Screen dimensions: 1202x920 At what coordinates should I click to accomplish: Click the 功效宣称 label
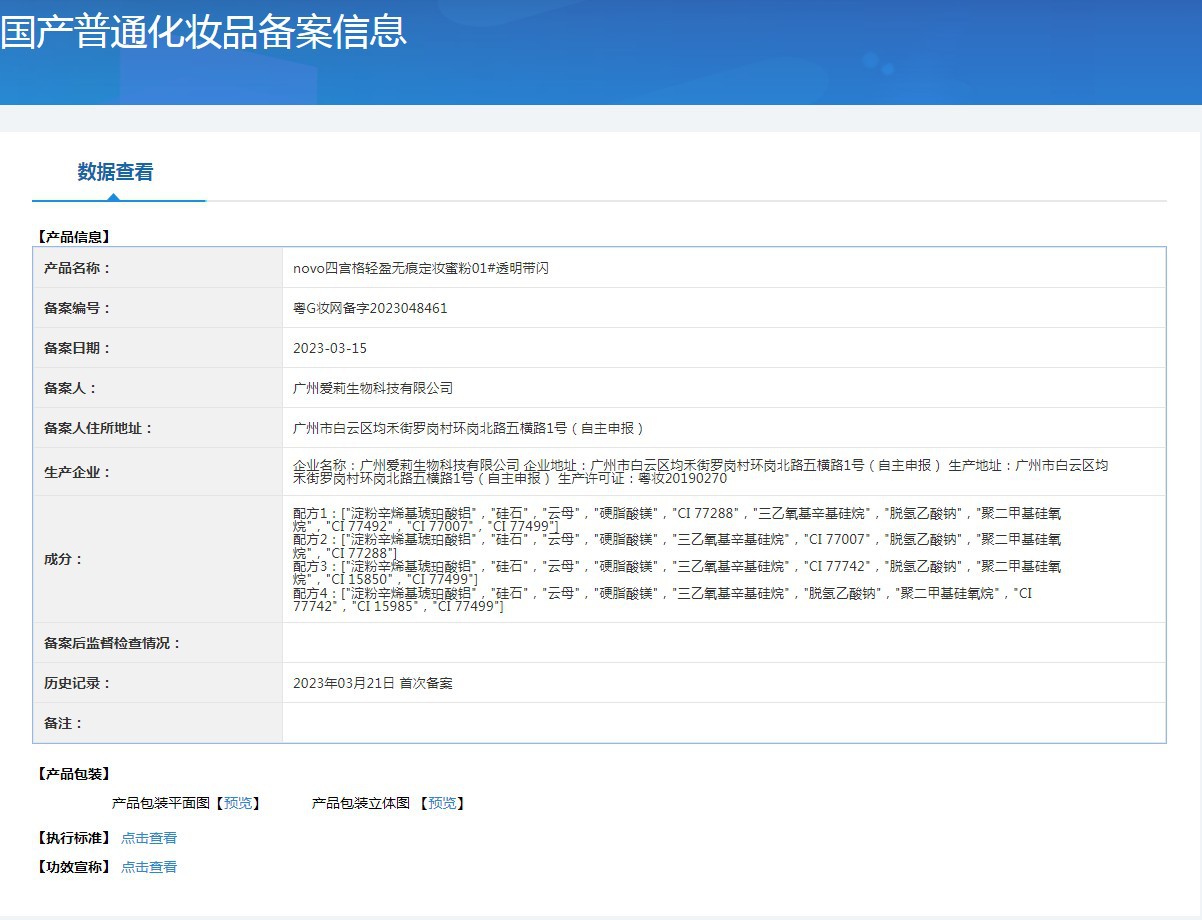coord(73,867)
